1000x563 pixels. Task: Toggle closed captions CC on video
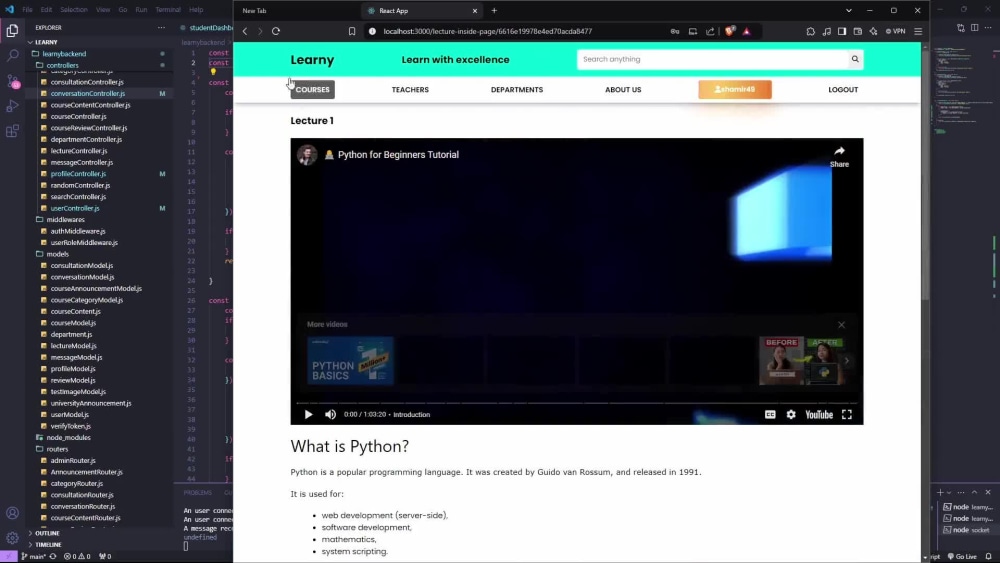click(x=770, y=414)
